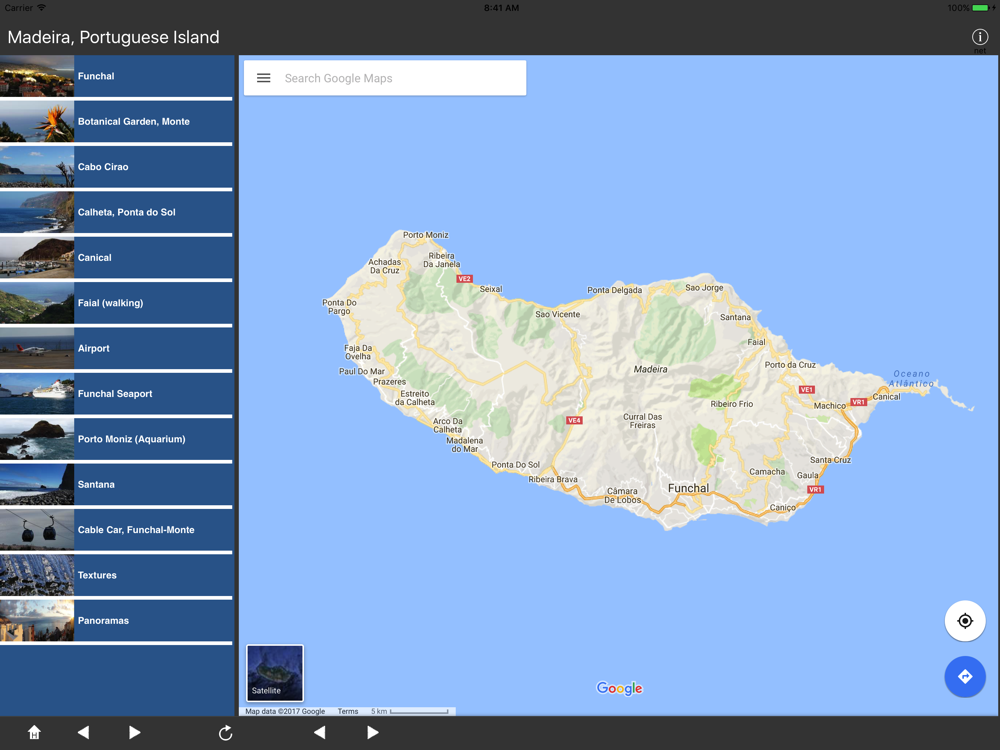Open the Textures row
The image size is (1000, 750).
coord(116,575)
